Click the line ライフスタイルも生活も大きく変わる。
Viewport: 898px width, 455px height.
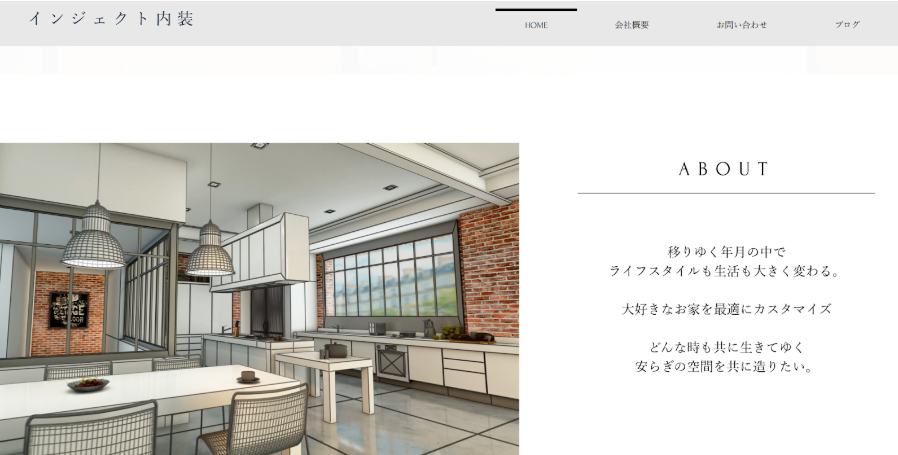[726, 271]
